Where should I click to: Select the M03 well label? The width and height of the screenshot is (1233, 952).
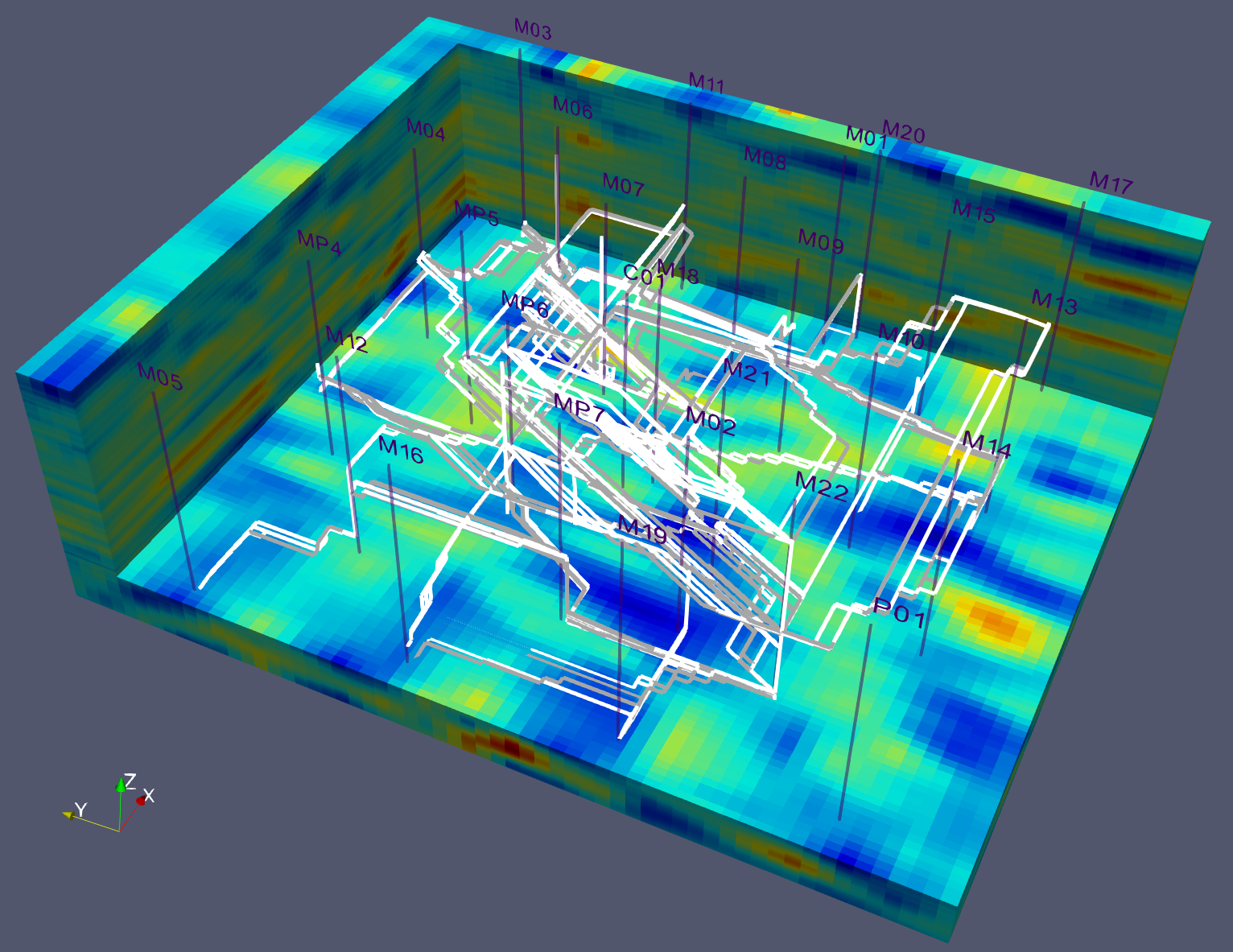[x=533, y=30]
